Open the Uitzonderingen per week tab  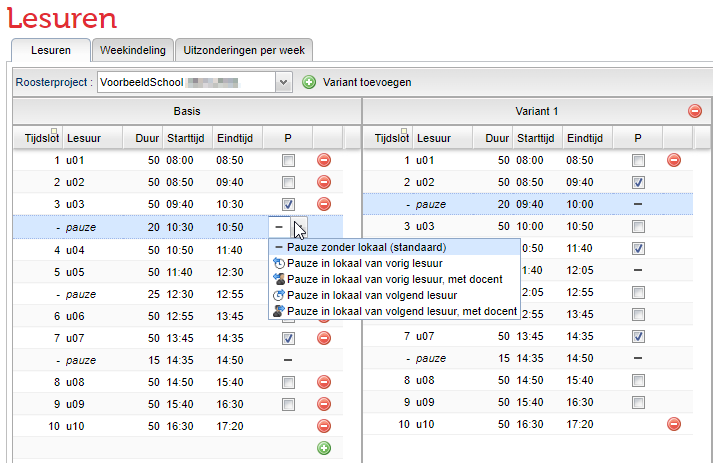[244, 50]
